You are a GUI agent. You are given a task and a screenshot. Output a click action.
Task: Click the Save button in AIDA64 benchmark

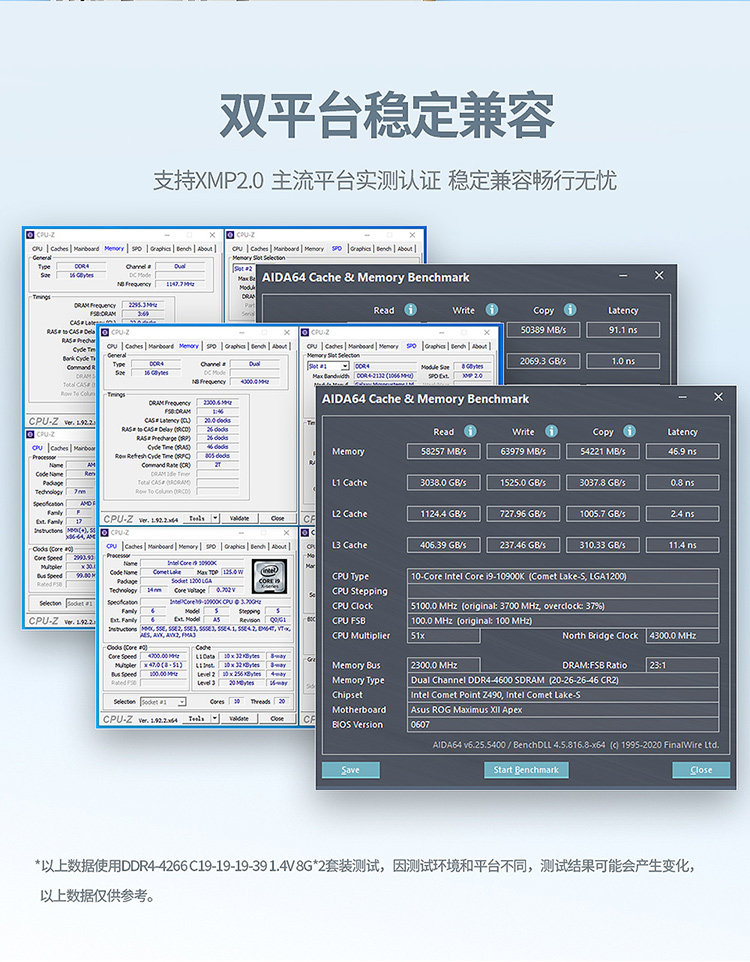[x=350, y=770]
